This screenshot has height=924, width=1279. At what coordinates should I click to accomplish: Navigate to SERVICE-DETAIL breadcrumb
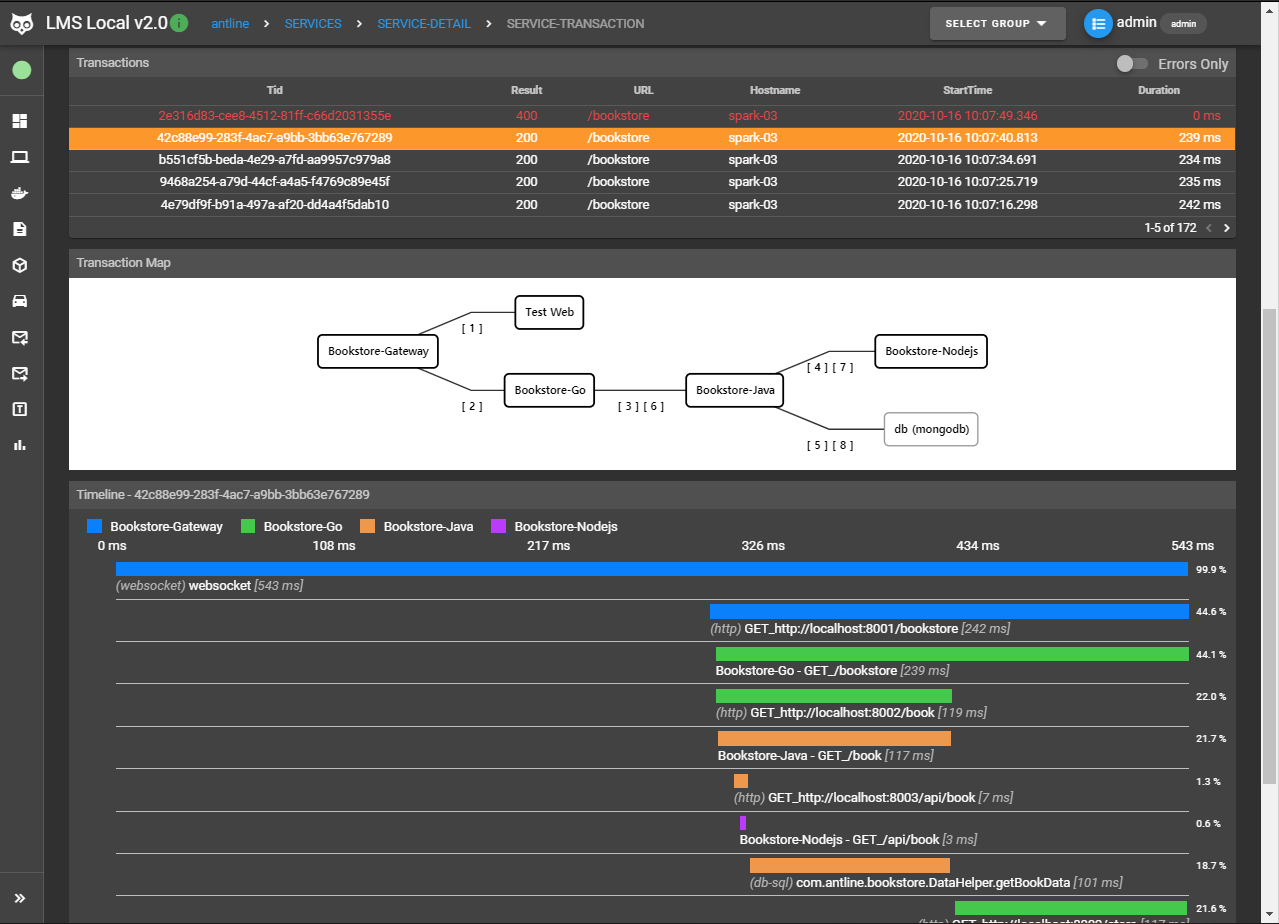424,23
